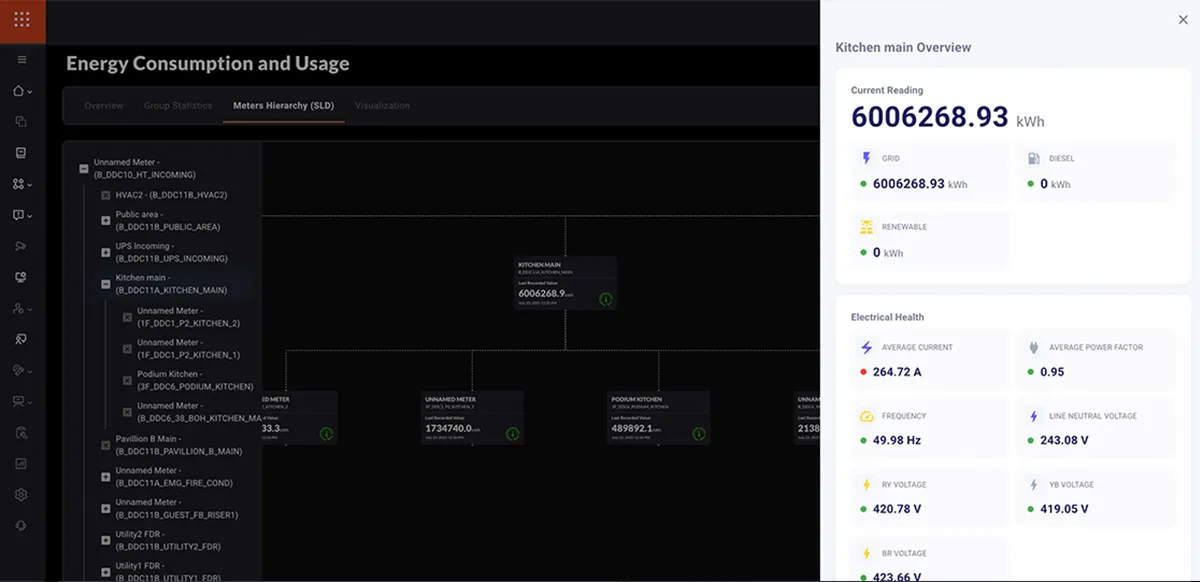
Task: Toggle the Pavillion B Main tree checkbox
Action: [106, 445]
